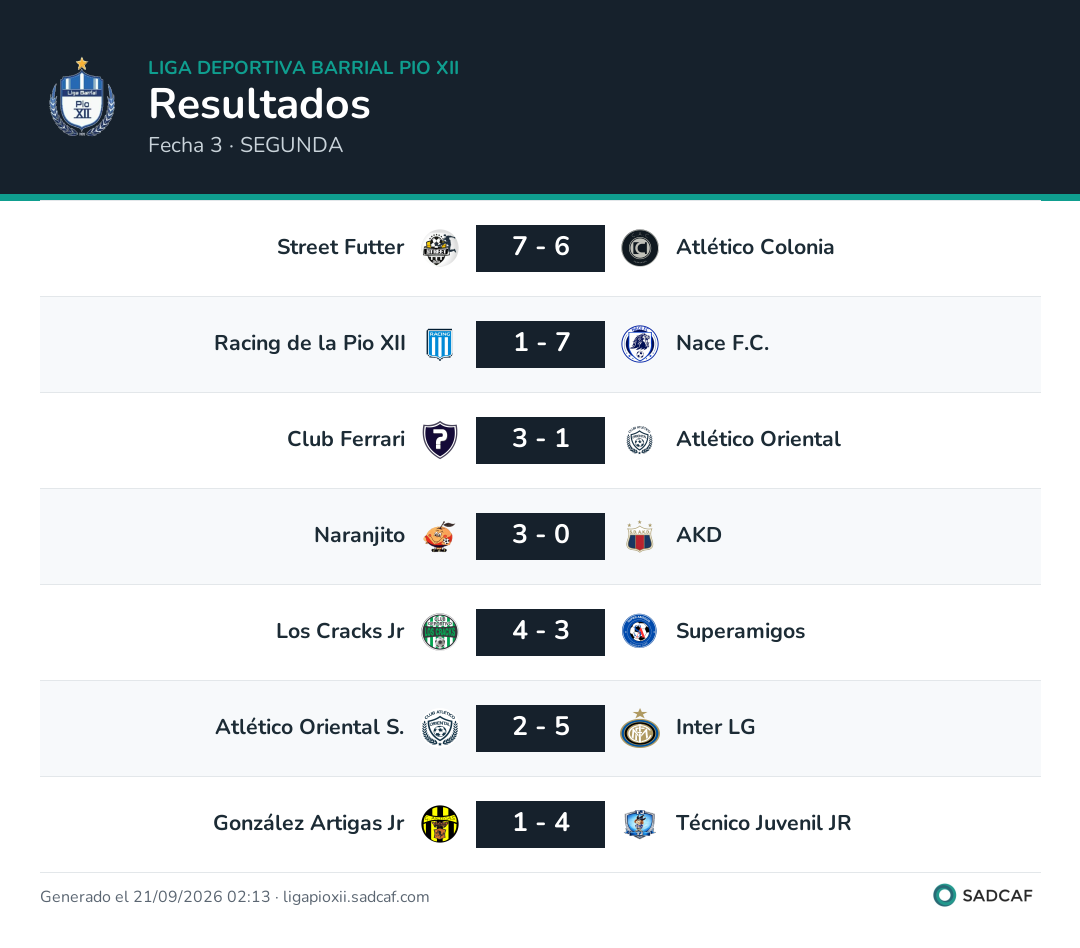Open the Inter LG team name
This screenshot has width=1080, height=948.
(716, 727)
